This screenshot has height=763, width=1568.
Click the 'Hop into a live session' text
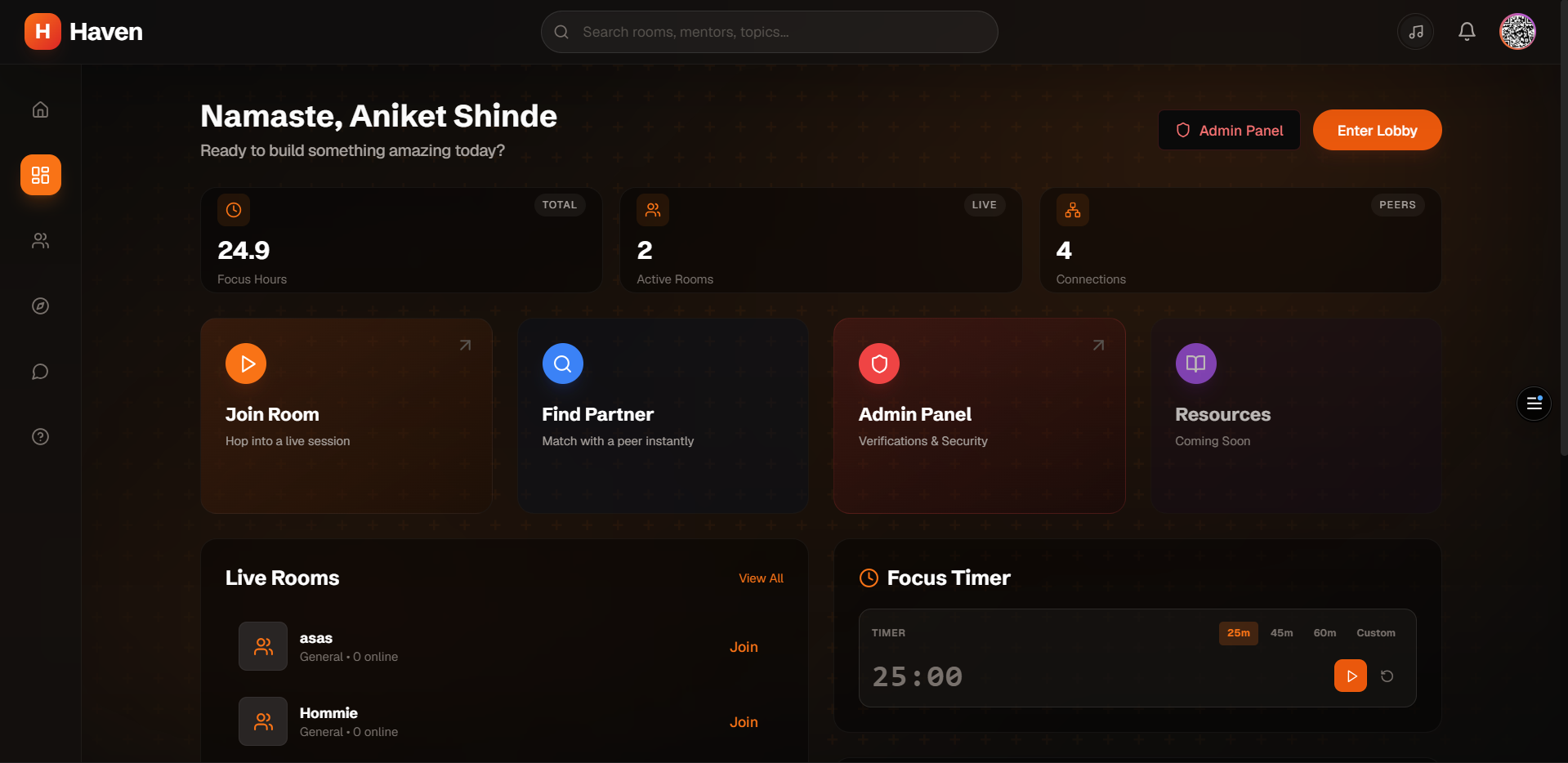(x=288, y=441)
